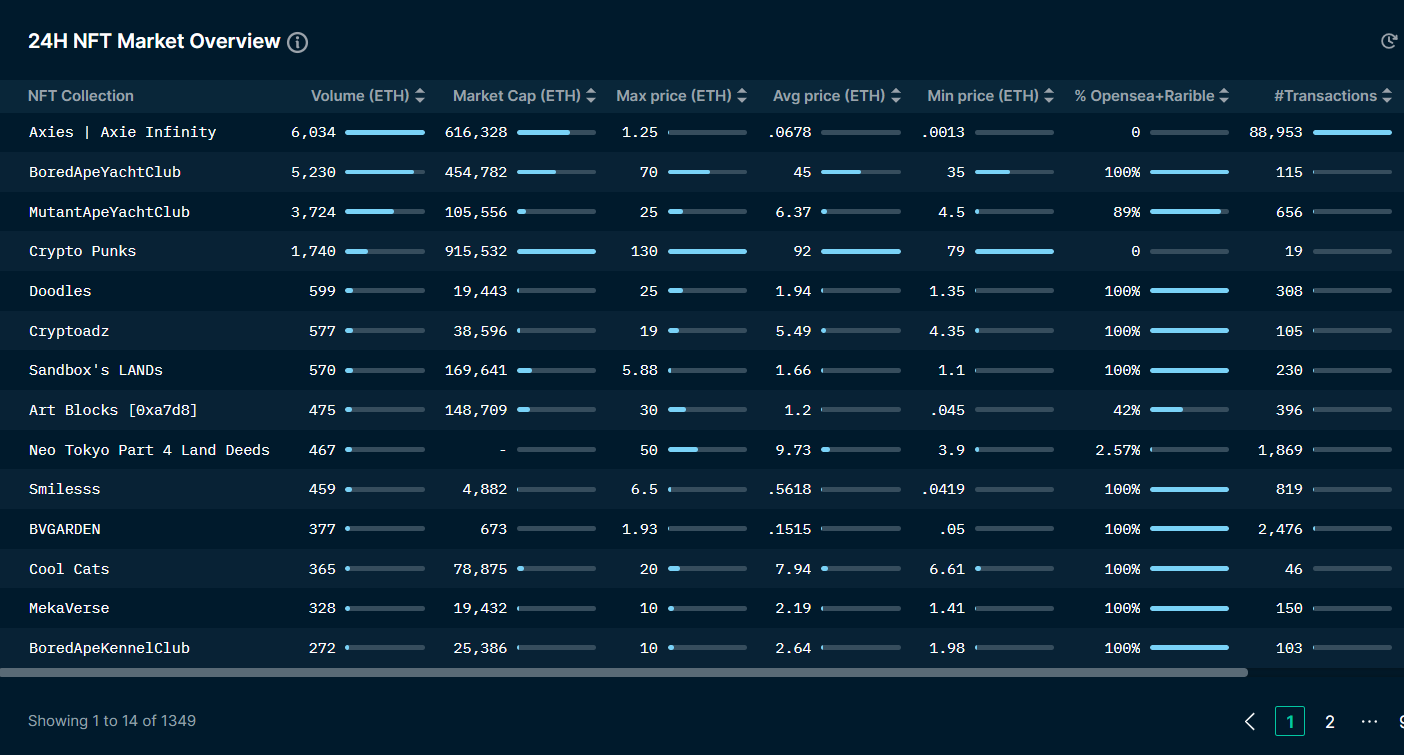The height and width of the screenshot is (755, 1404).
Task: Sort by the Avg price (ETH) column arrows
Action: [x=896, y=96]
